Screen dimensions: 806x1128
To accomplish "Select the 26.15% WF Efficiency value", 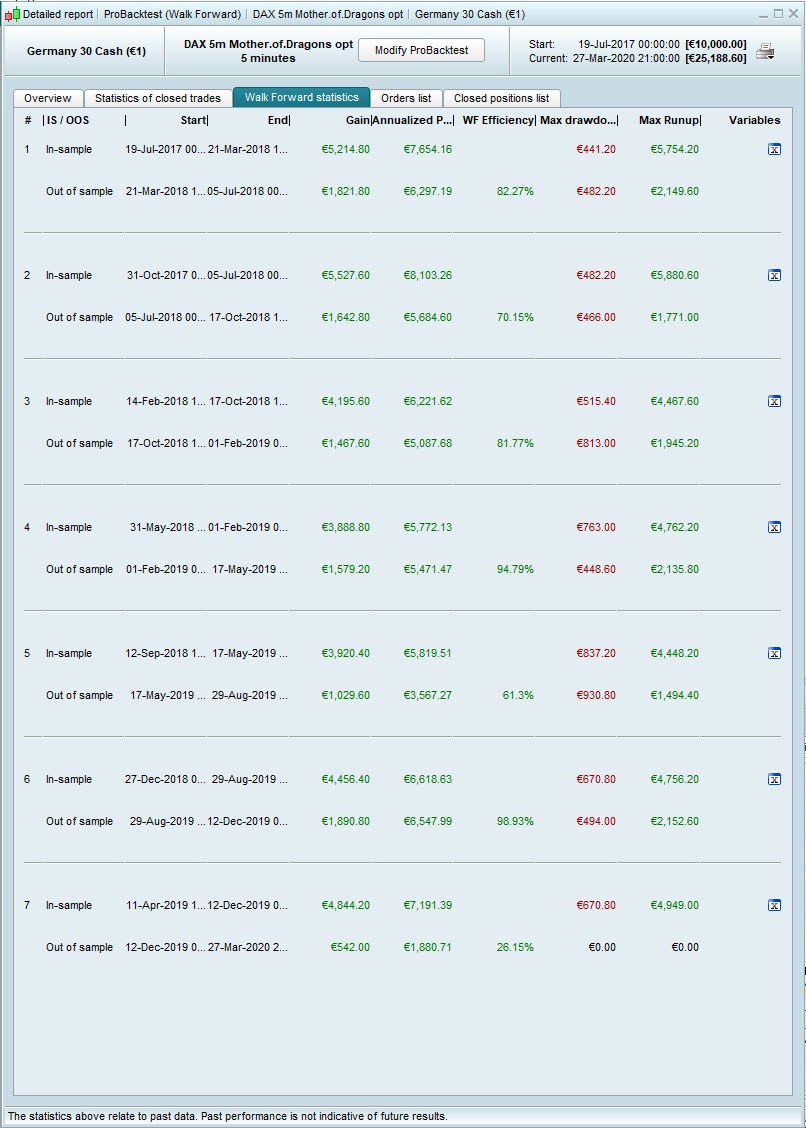I will [515, 947].
